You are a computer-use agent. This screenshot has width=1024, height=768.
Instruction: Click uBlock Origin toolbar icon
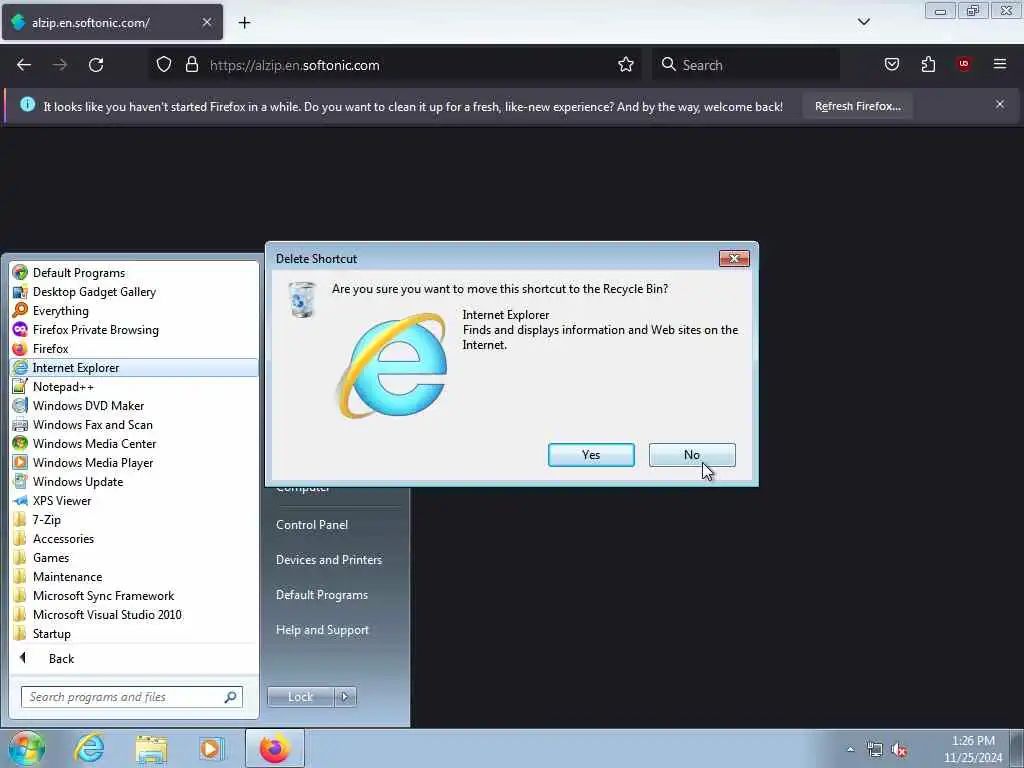964,65
